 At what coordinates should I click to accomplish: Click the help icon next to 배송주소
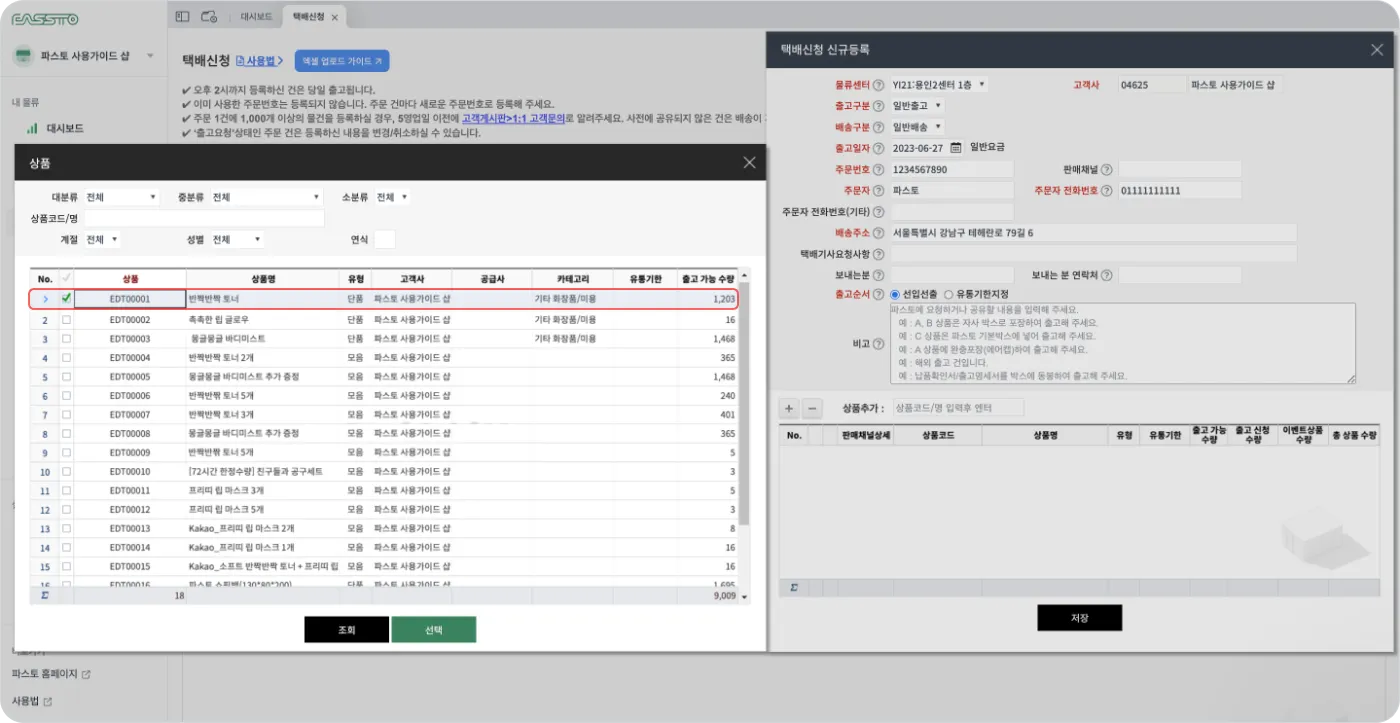click(878, 233)
